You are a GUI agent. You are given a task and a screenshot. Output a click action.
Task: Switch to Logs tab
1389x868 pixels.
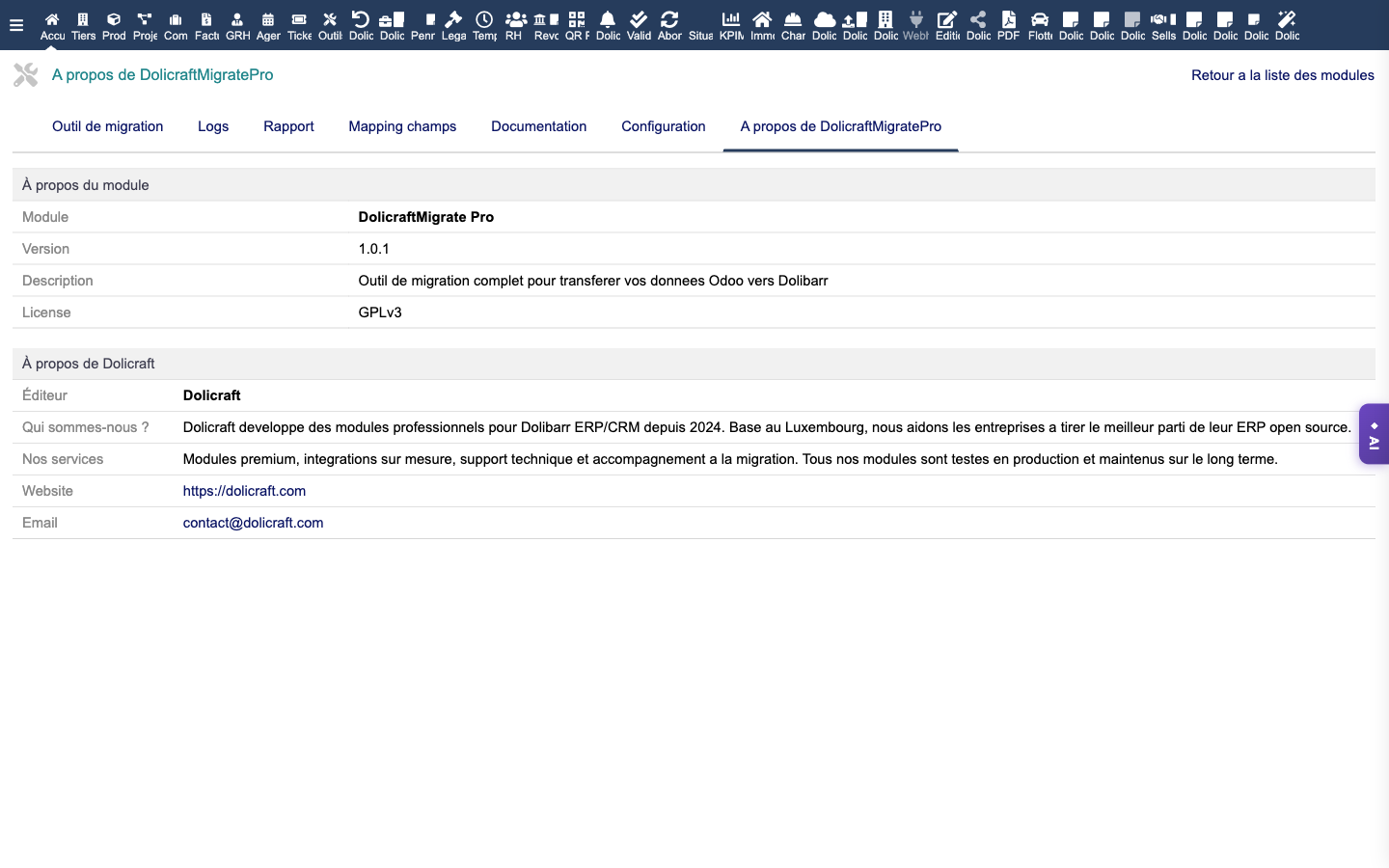click(x=213, y=126)
